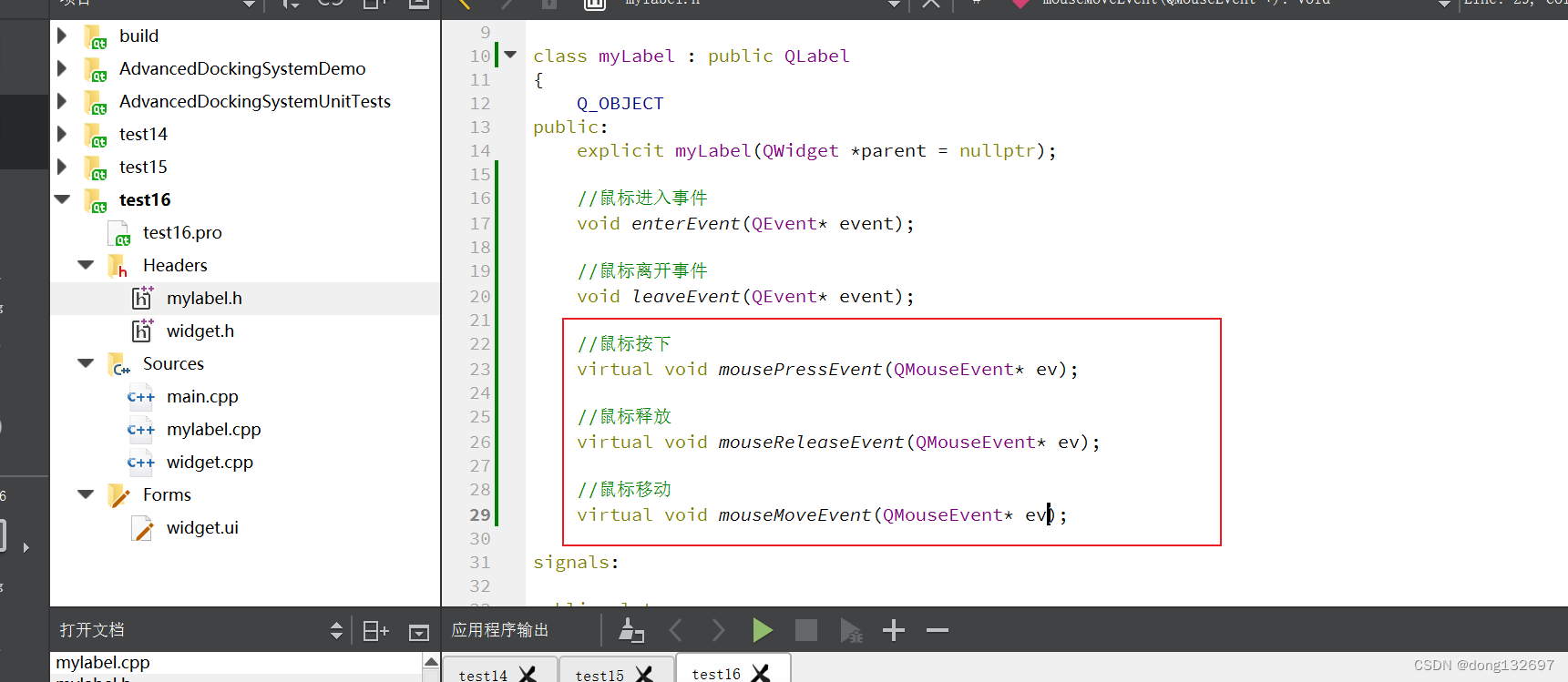Close the test14 output tab
Image resolution: width=1568 pixels, height=682 pixels.
528,674
